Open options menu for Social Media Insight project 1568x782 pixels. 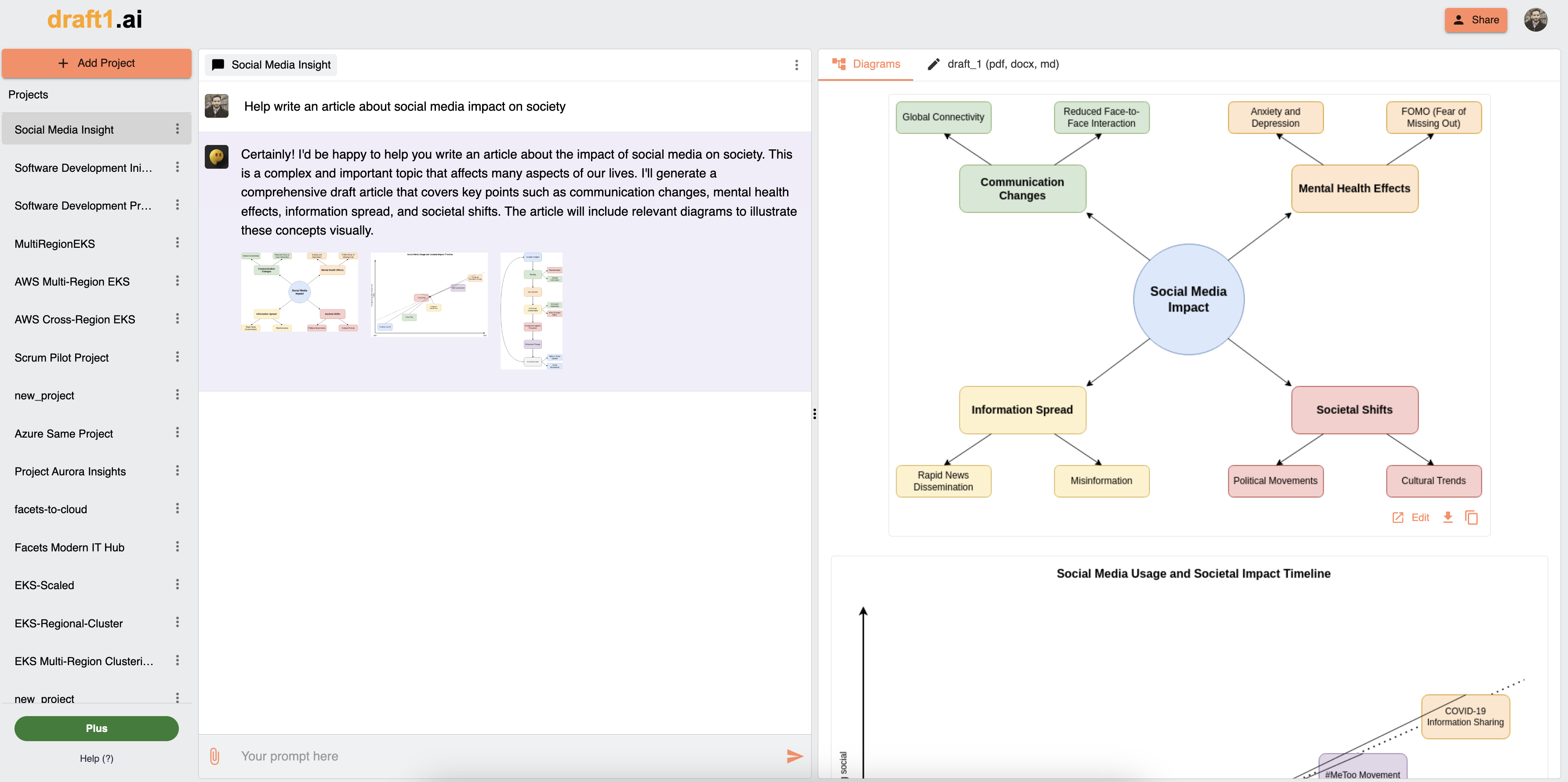tap(177, 129)
